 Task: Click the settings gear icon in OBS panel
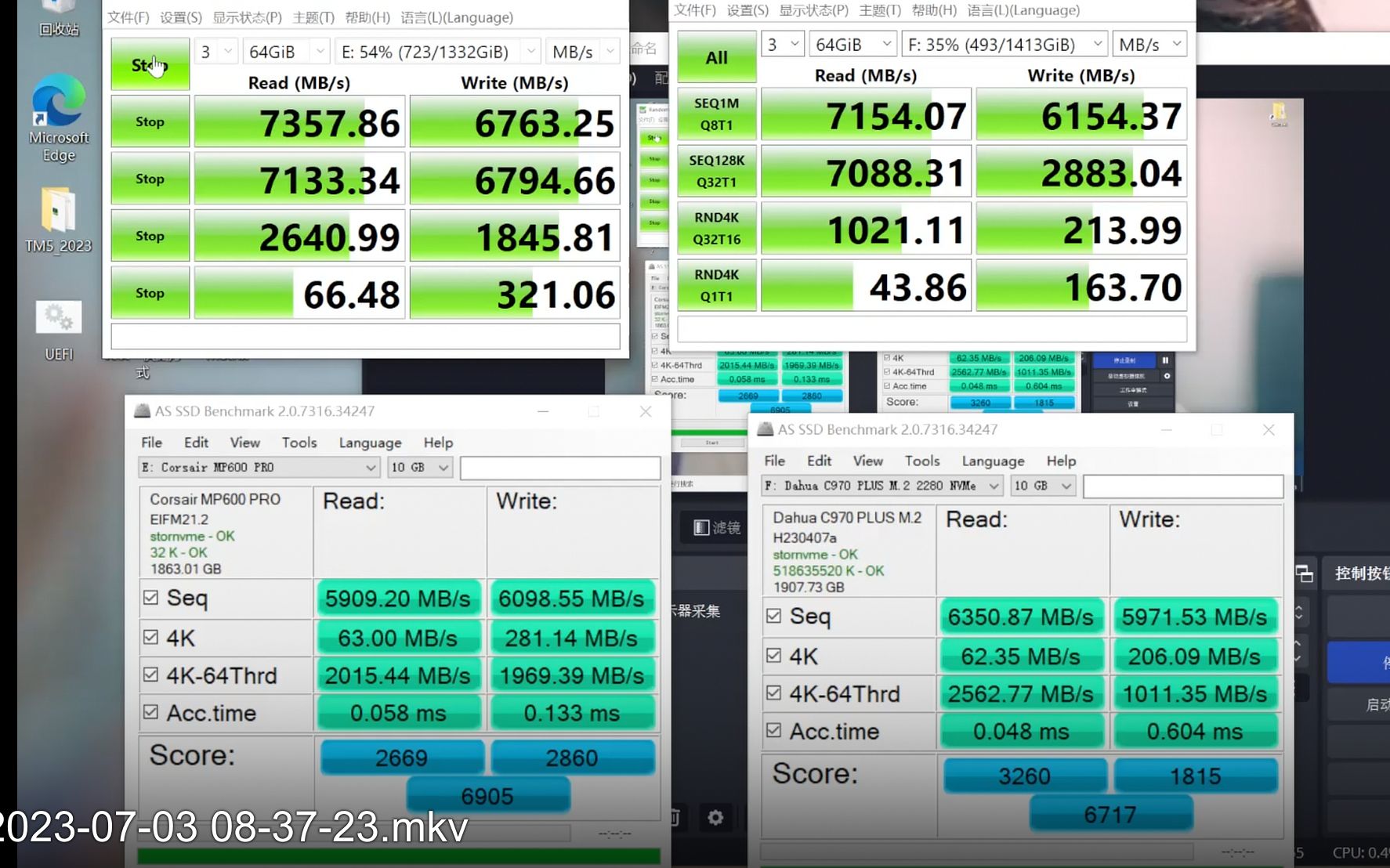pyautogui.click(x=715, y=818)
